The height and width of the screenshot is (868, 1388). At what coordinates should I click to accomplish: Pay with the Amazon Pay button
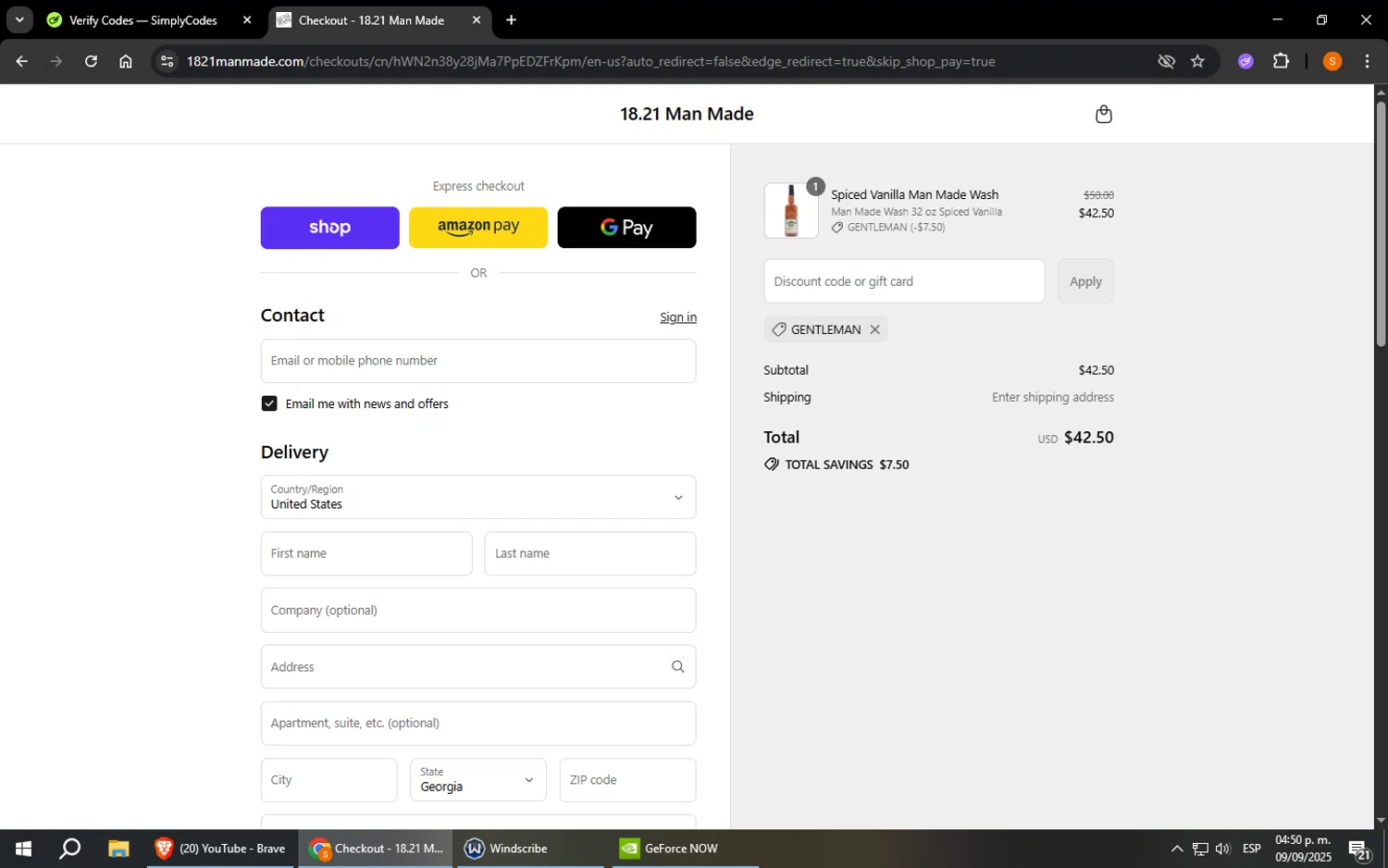478,228
